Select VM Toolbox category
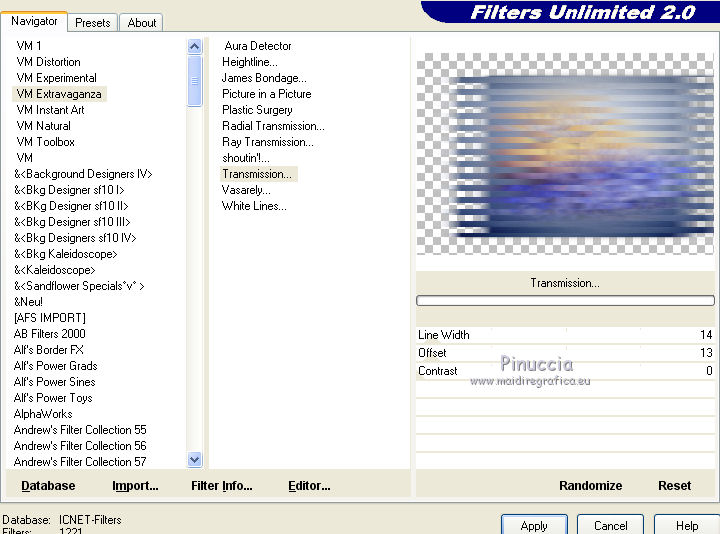Viewport: 720px width, 534px height. click(x=45, y=142)
